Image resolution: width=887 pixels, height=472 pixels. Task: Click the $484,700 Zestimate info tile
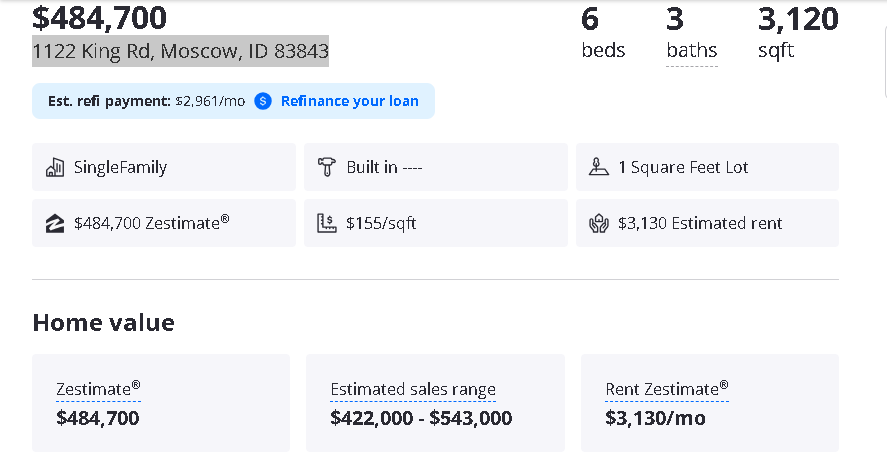[x=164, y=223]
